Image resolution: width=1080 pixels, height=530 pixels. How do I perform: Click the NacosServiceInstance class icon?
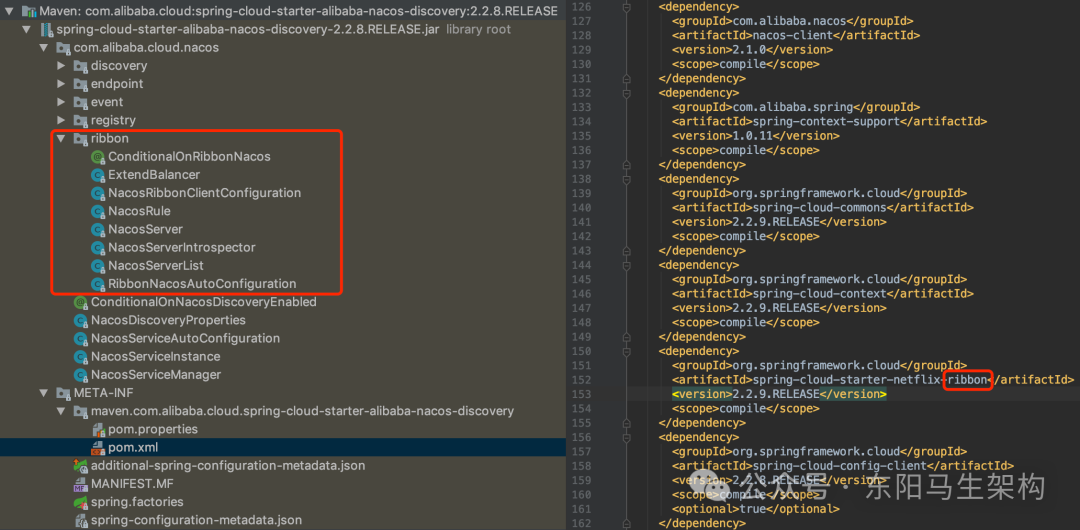click(x=81, y=356)
